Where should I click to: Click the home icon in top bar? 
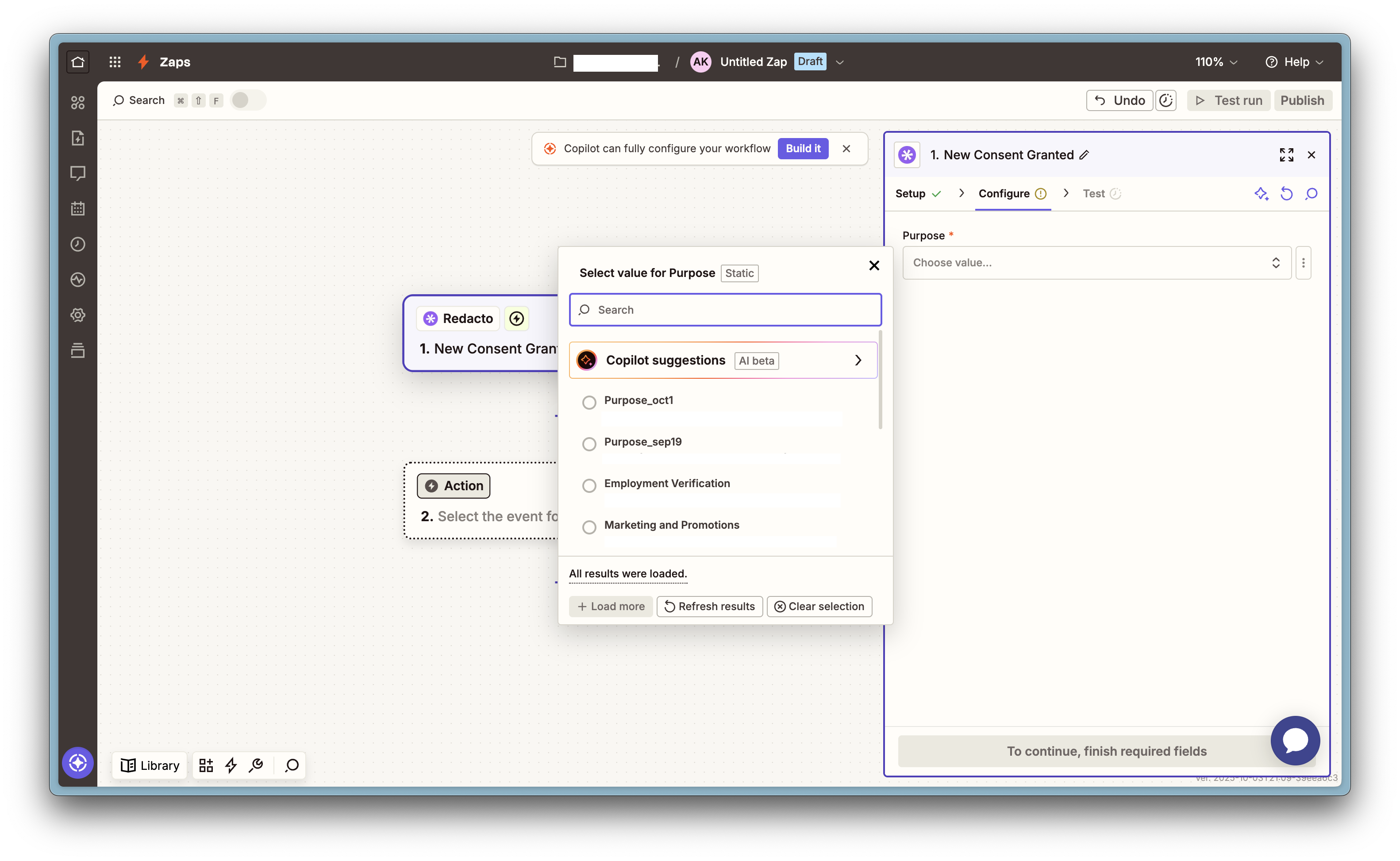(78, 61)
